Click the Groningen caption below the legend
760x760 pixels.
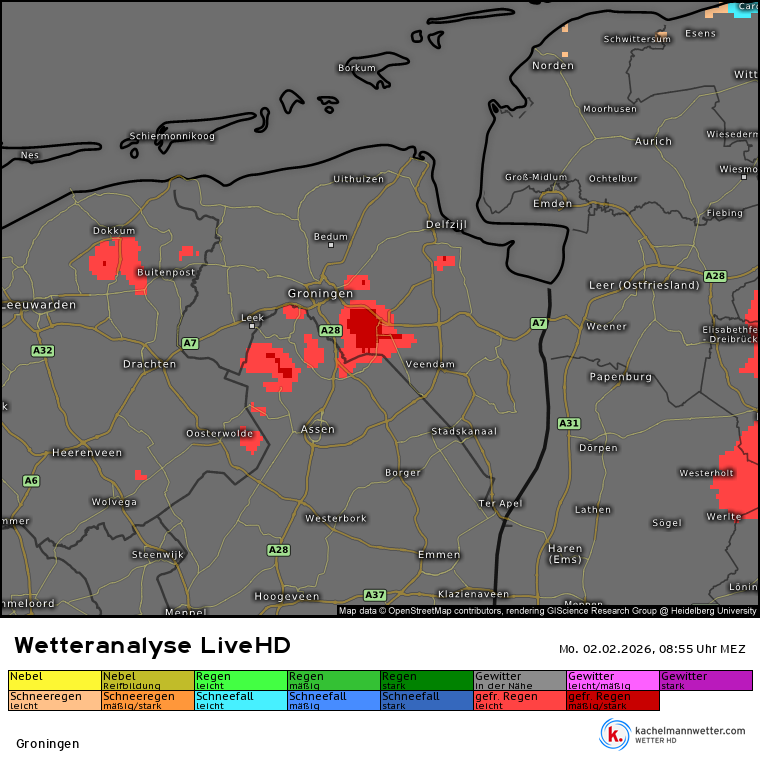pyautogui.click(x=48, y=744)
